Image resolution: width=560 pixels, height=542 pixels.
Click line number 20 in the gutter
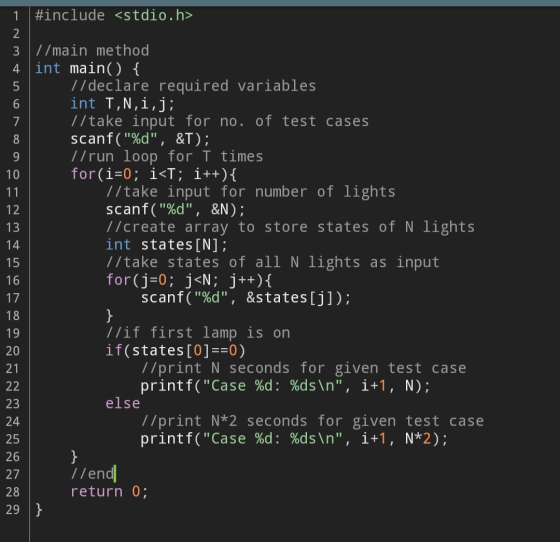coord(13,351)
